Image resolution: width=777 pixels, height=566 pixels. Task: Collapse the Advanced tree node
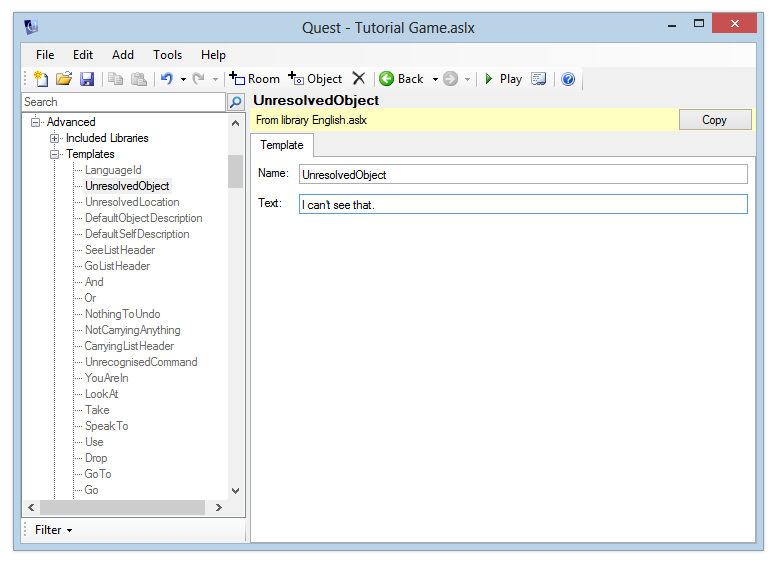[x=35, y=122]
